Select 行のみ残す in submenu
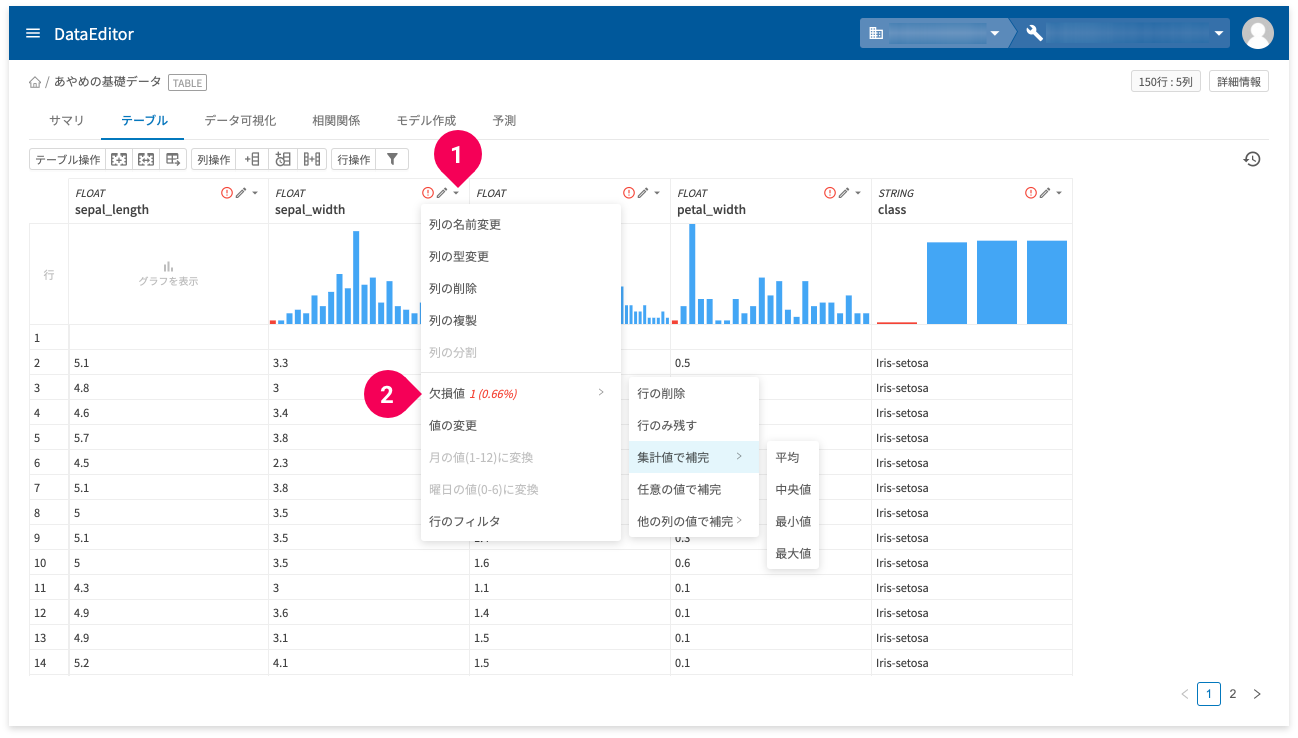Image resolution: width=1298 pixels, height=738 pixels. 693,425
